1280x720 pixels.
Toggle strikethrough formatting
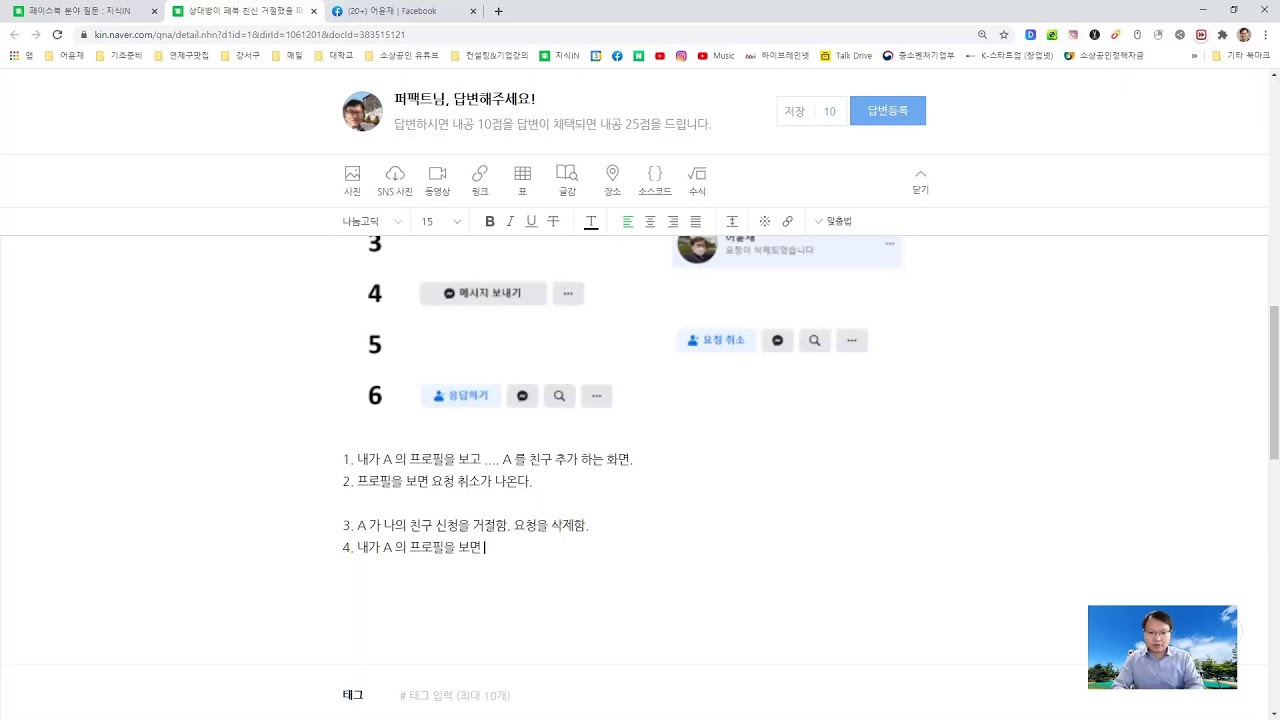(x=553, y=221)
